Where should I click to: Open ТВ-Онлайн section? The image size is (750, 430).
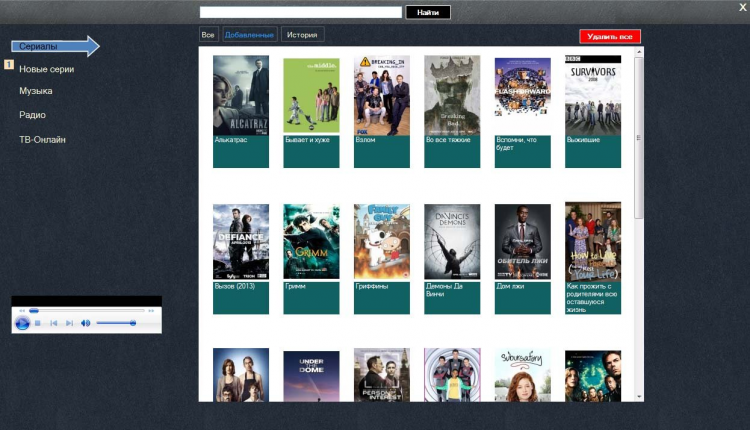[42, 140]
